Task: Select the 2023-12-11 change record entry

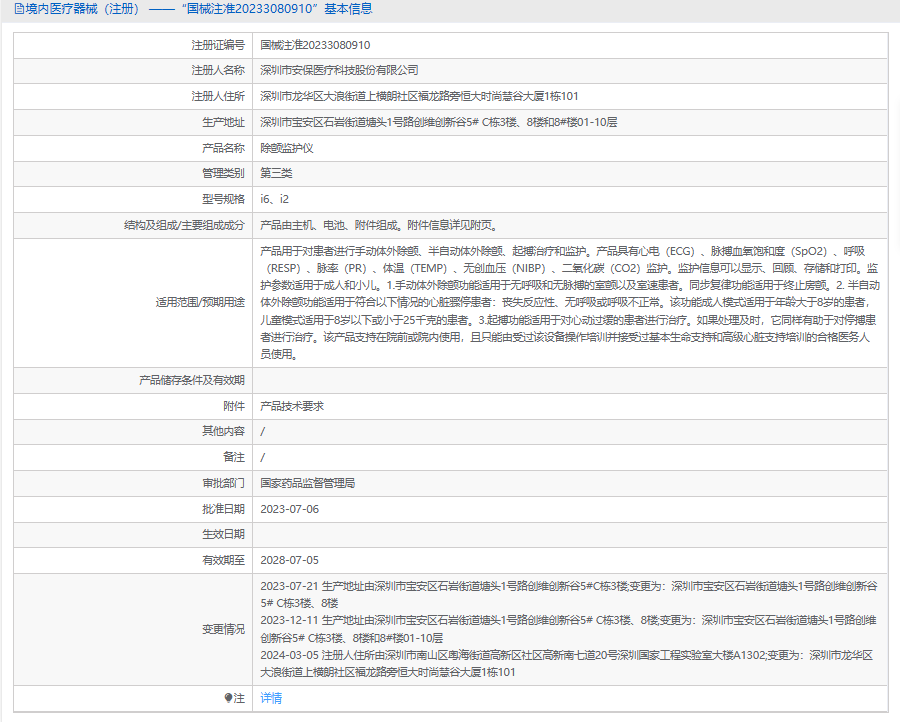Action: [568, 629]
